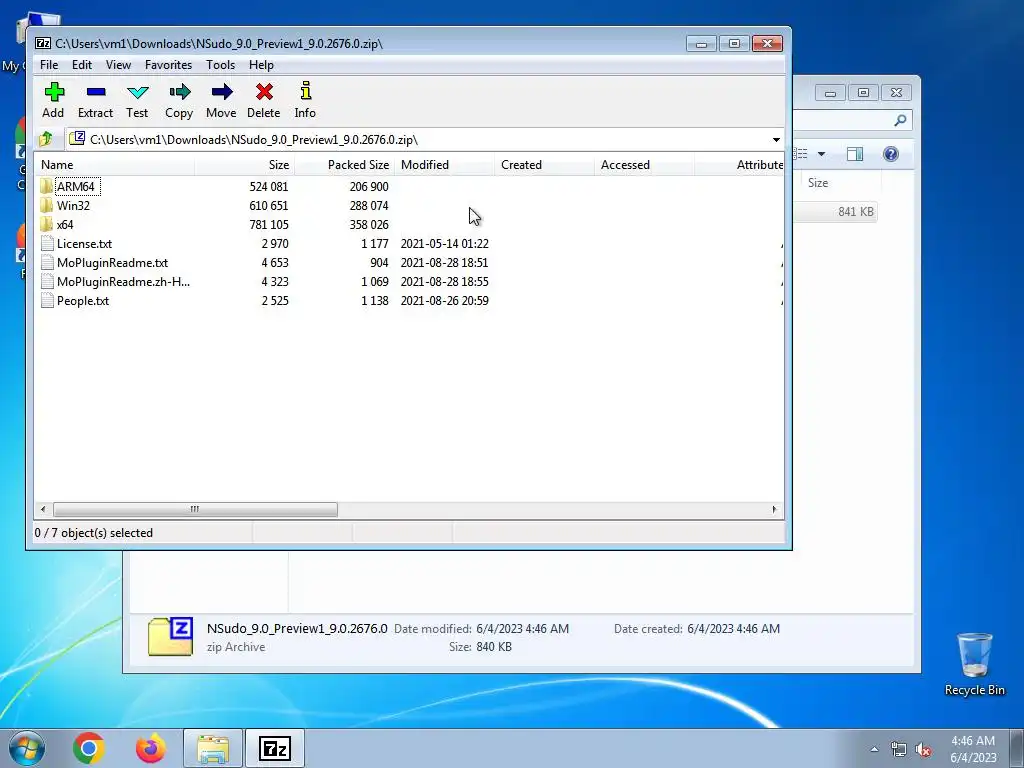This screenshot has height=768, width=1024.
Task: Click Show desktop button
Action: pos(1017,749)
